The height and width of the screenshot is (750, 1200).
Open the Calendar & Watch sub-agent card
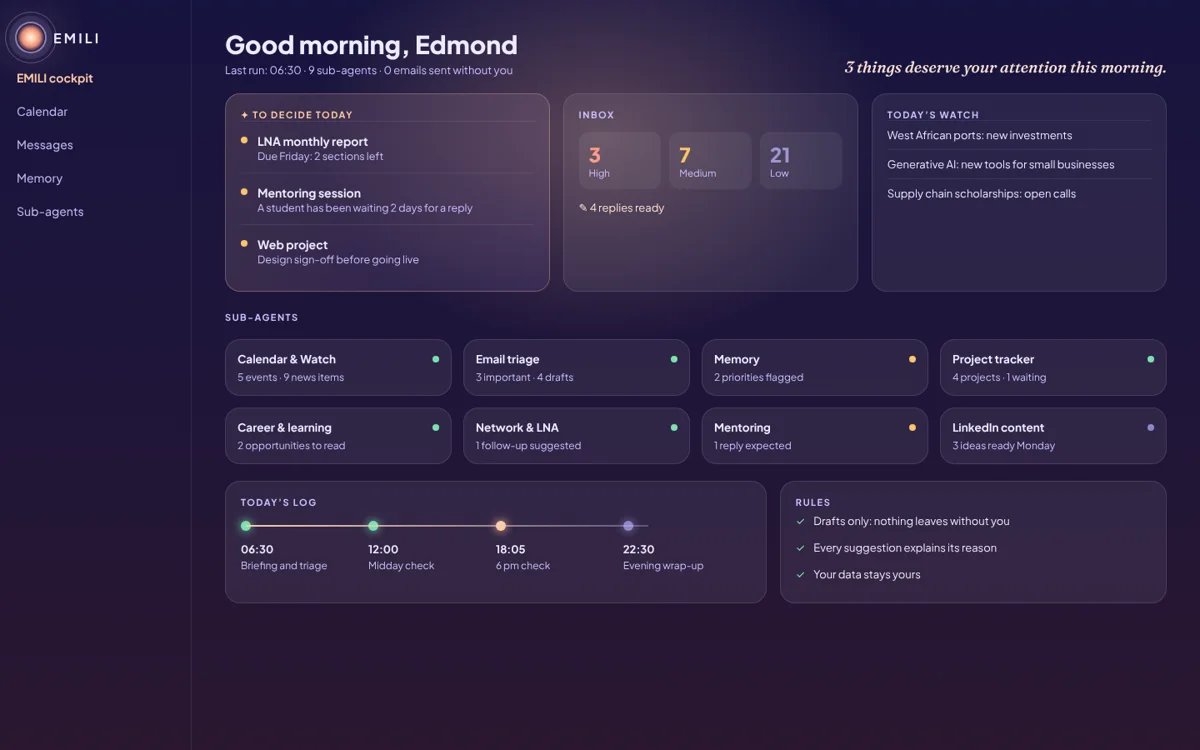tap(338, 367)
